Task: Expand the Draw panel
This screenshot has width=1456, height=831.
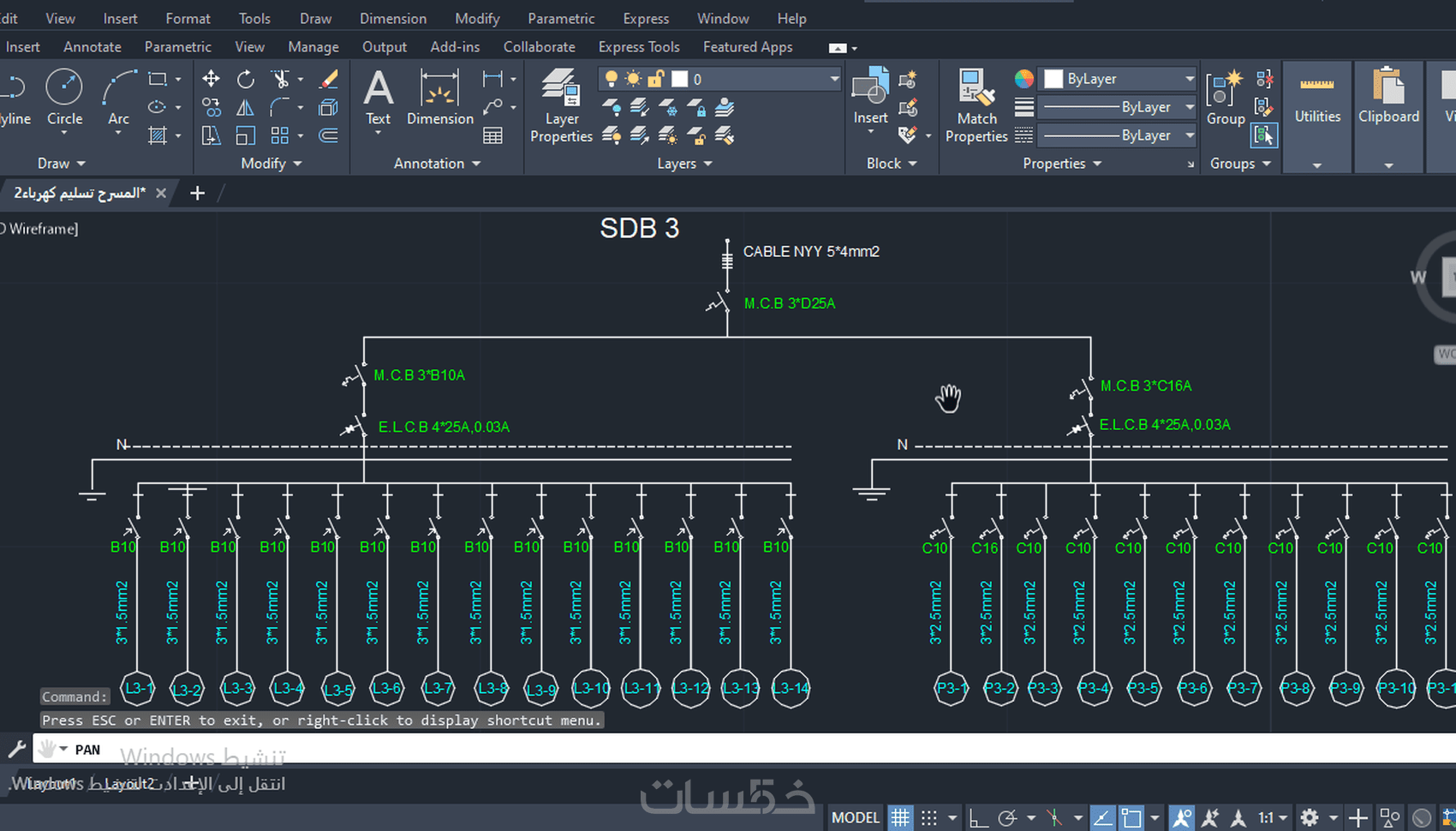Action: point(62,164)
